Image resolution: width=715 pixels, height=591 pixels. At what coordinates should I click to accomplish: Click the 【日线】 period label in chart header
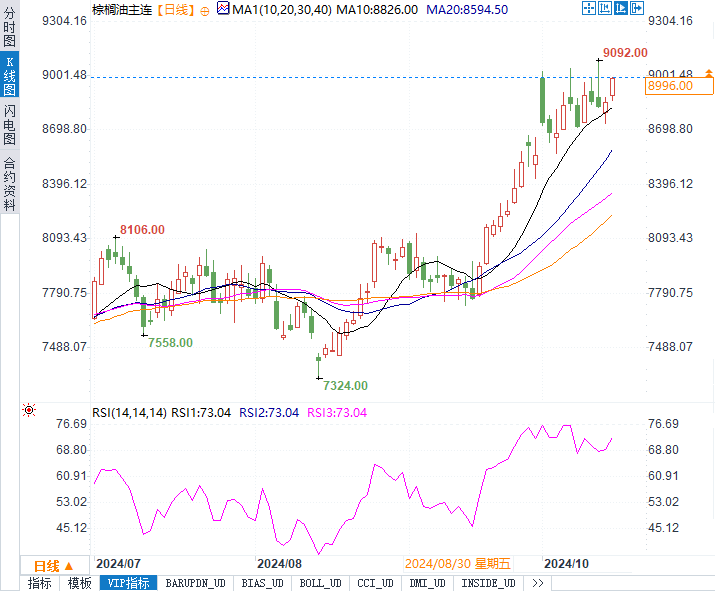click(178, 10)
